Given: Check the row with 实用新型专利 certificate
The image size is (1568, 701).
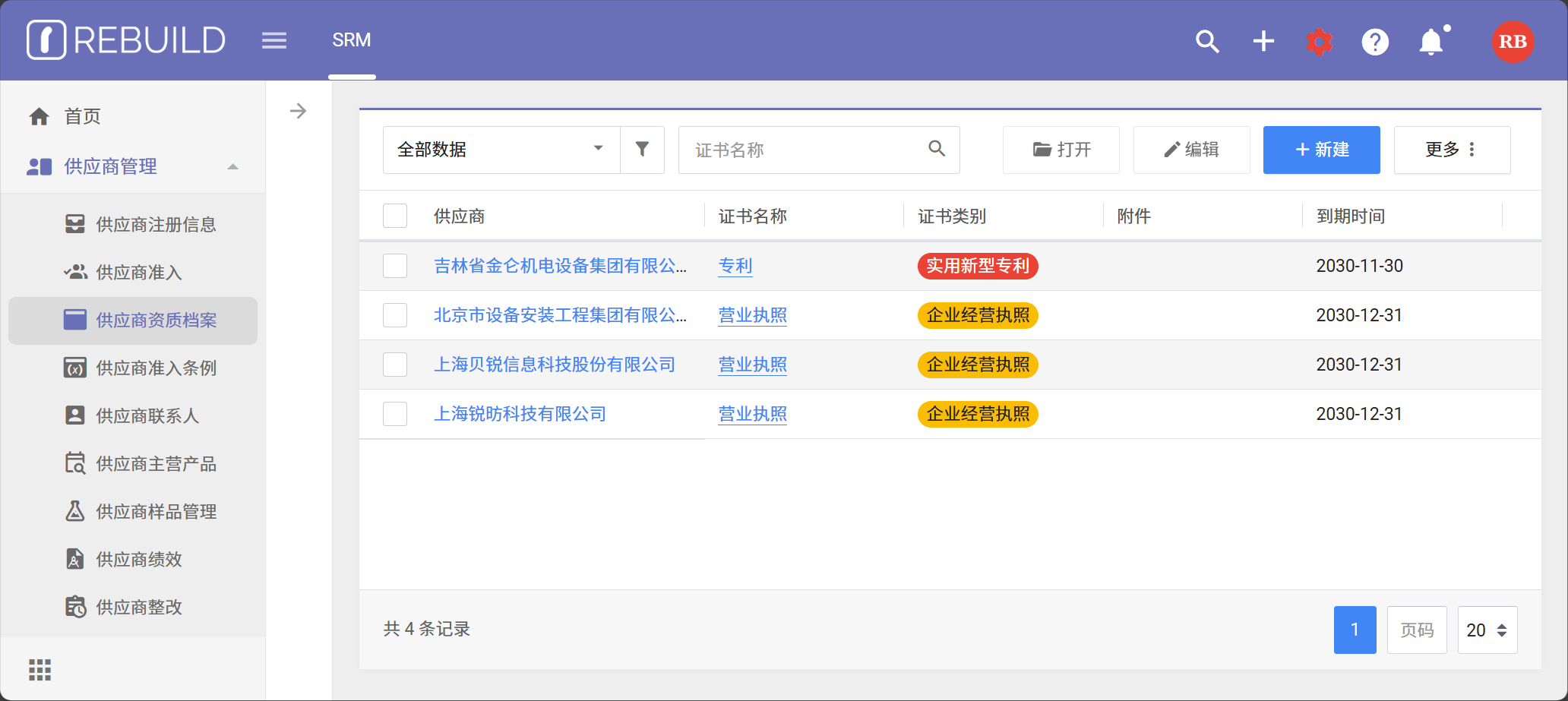Looking at the screenshot, I should pyautogui.click(x=395, y=266).
